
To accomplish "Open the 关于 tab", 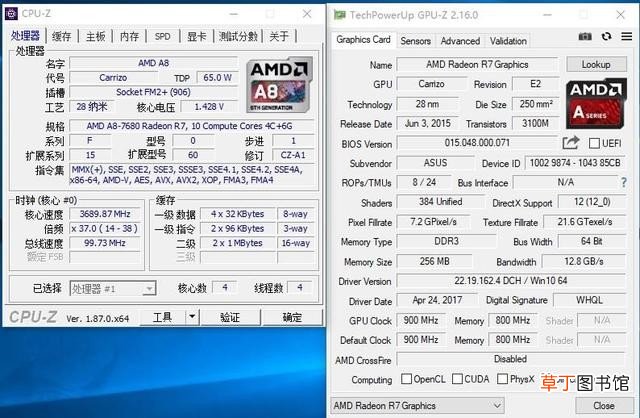I will click(279, 36).
